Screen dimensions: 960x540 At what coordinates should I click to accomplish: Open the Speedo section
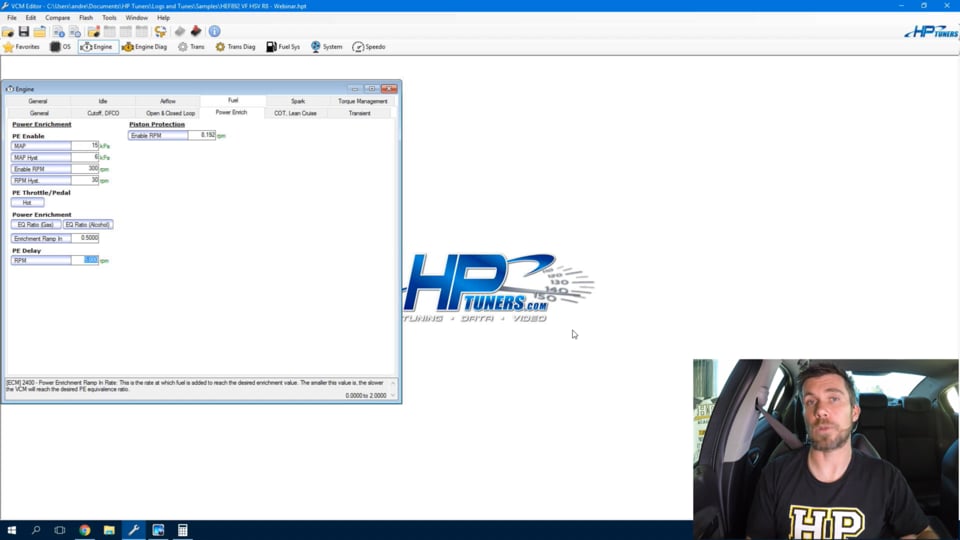pyautogui.click(x=369, y=47)
